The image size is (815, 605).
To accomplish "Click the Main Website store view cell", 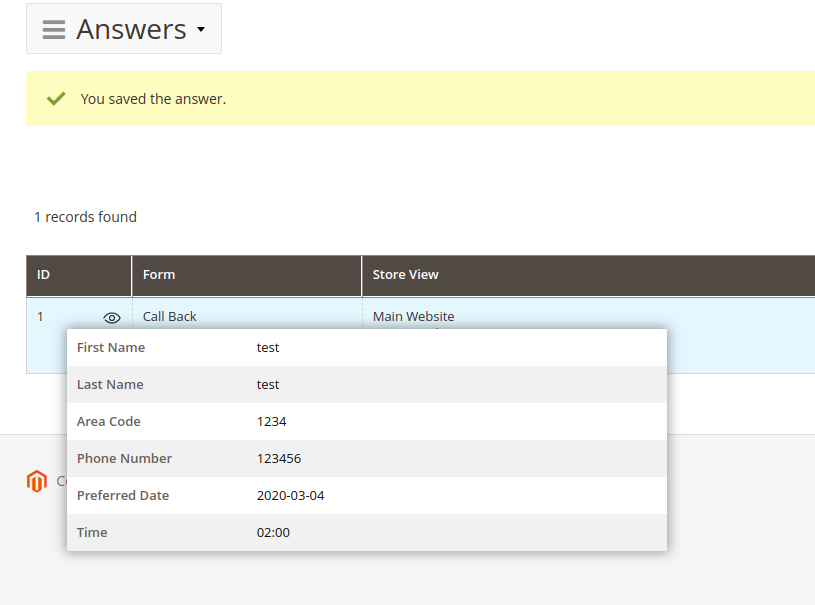I will (x=413, y=316).
